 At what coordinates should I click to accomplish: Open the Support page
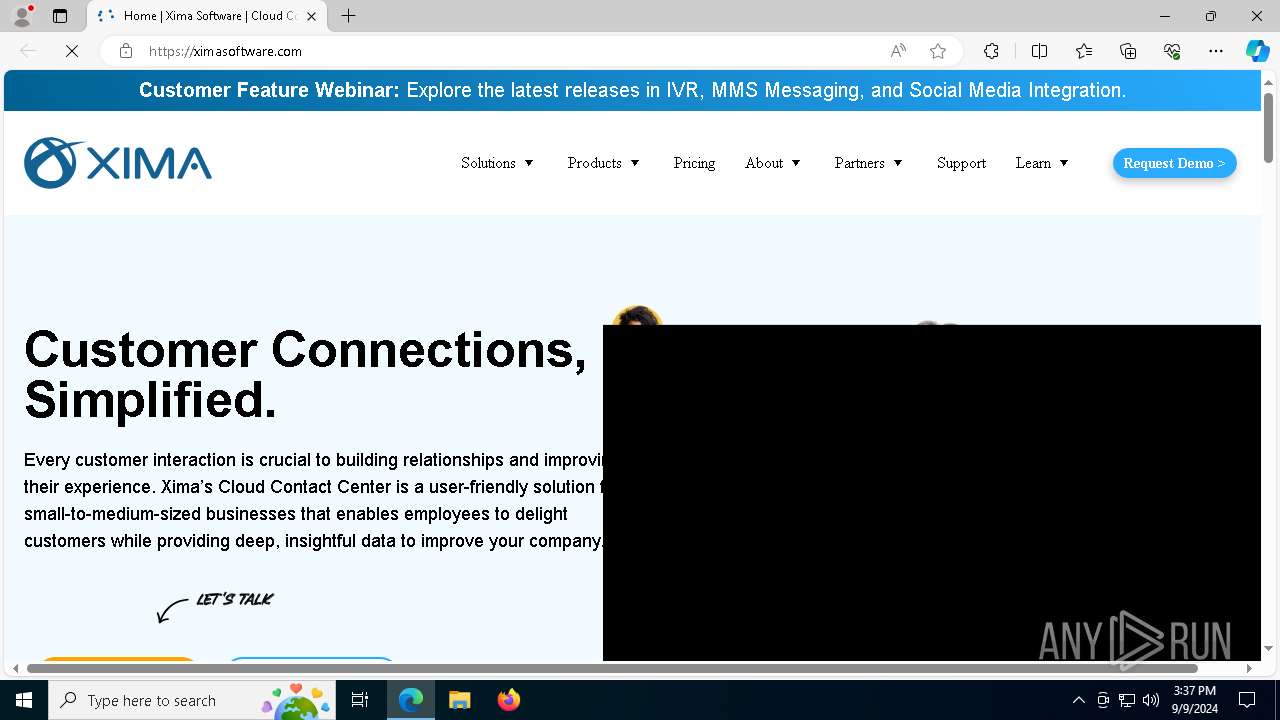pyautogui.click(x=961, y=163)
